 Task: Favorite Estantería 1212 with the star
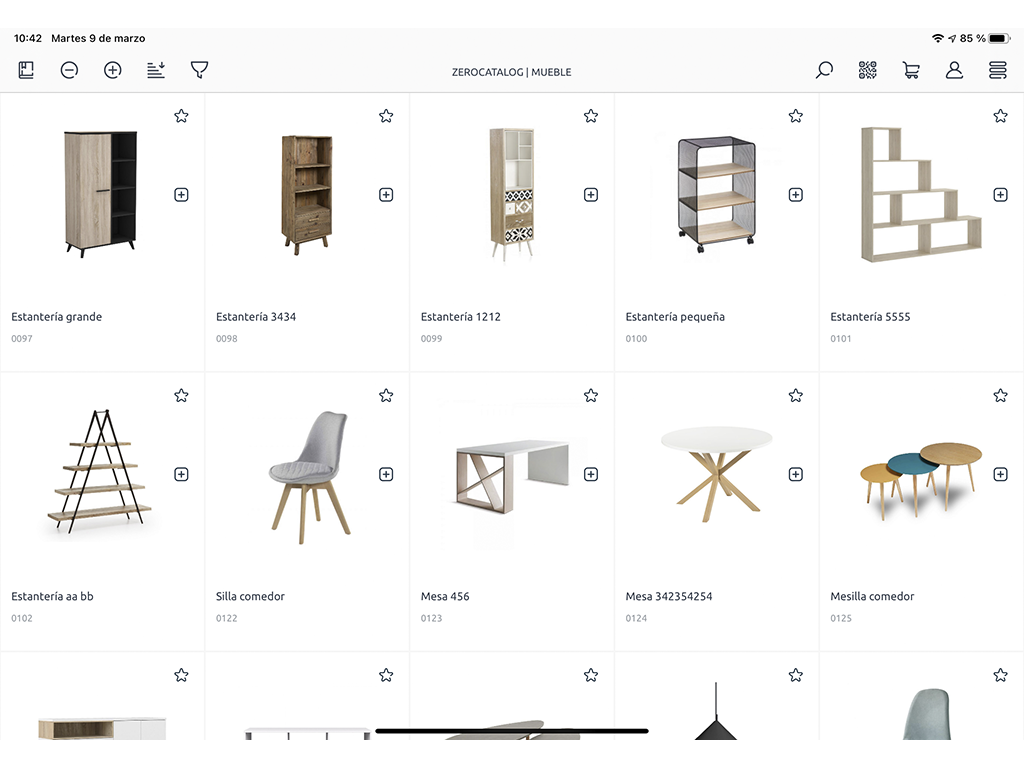(591, 116)
